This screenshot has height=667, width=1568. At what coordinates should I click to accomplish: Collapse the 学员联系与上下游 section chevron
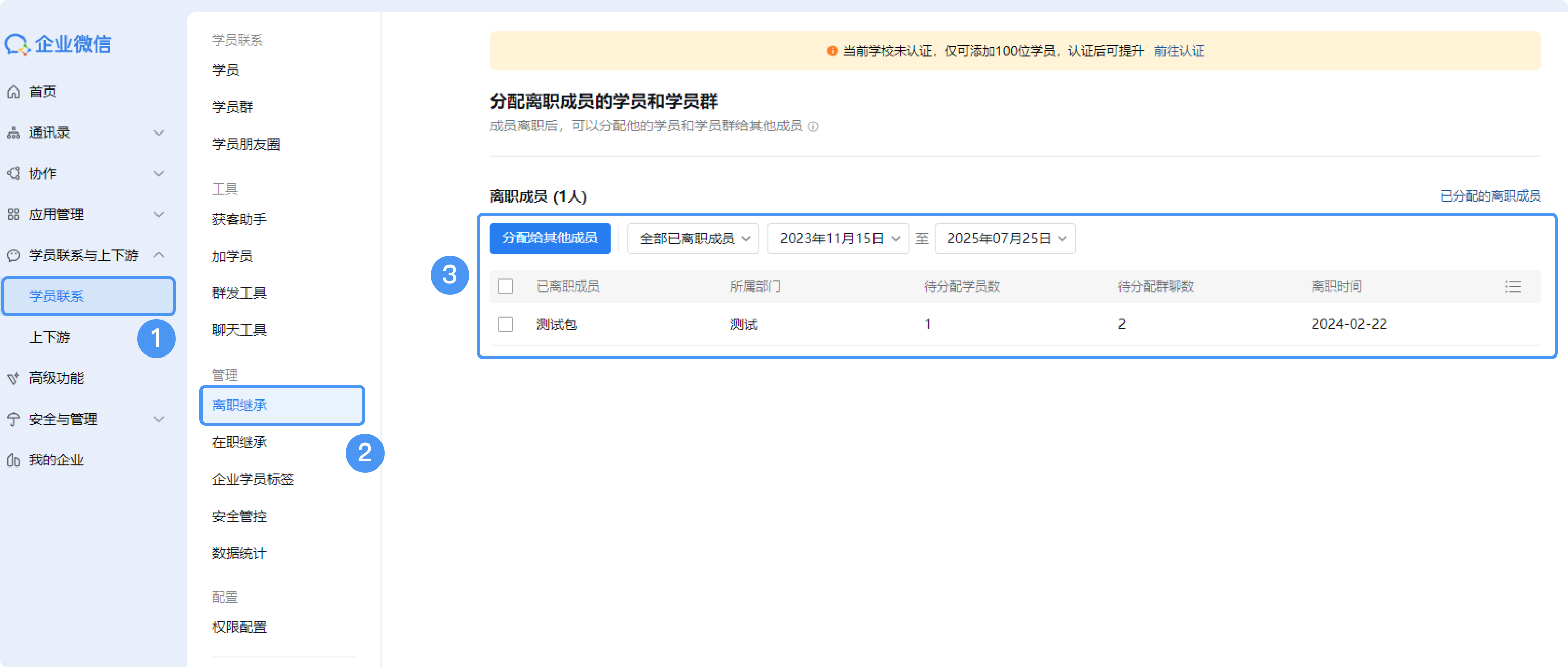(159, 255)
